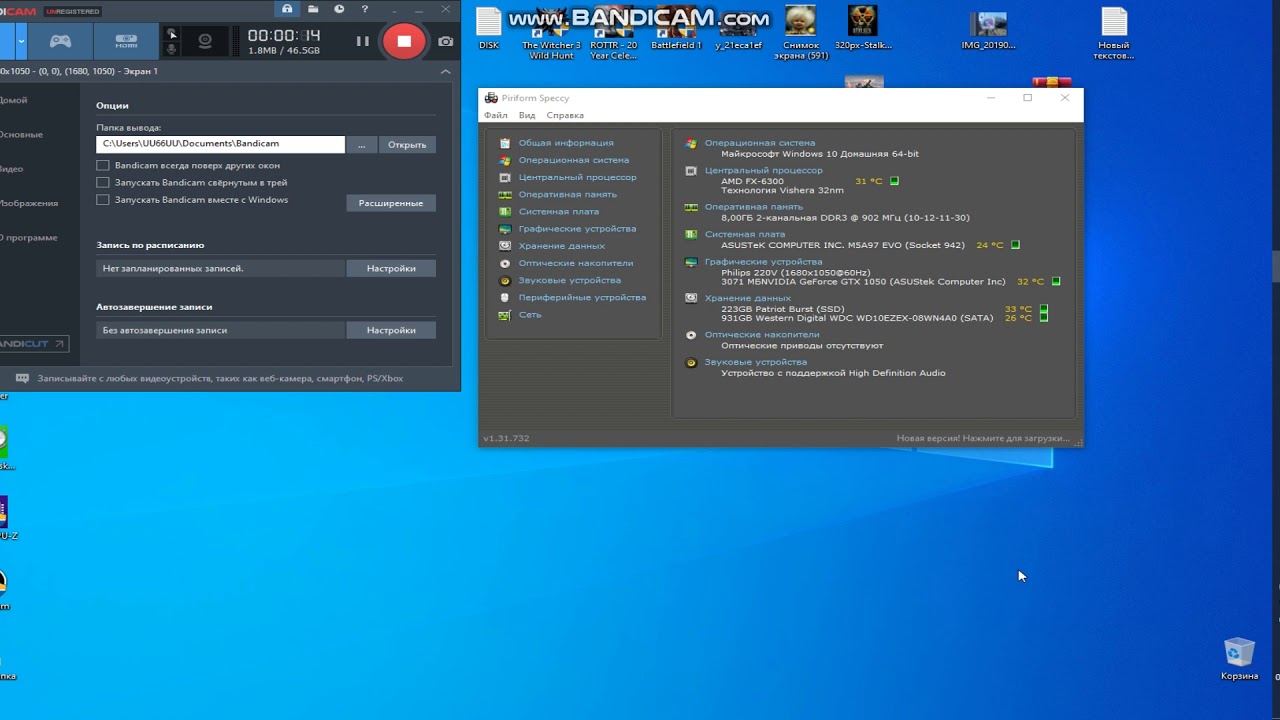Open the Battlefield 1 desktop shortcut
Viewport: 1280px width, 720px height.
[677, 29]
